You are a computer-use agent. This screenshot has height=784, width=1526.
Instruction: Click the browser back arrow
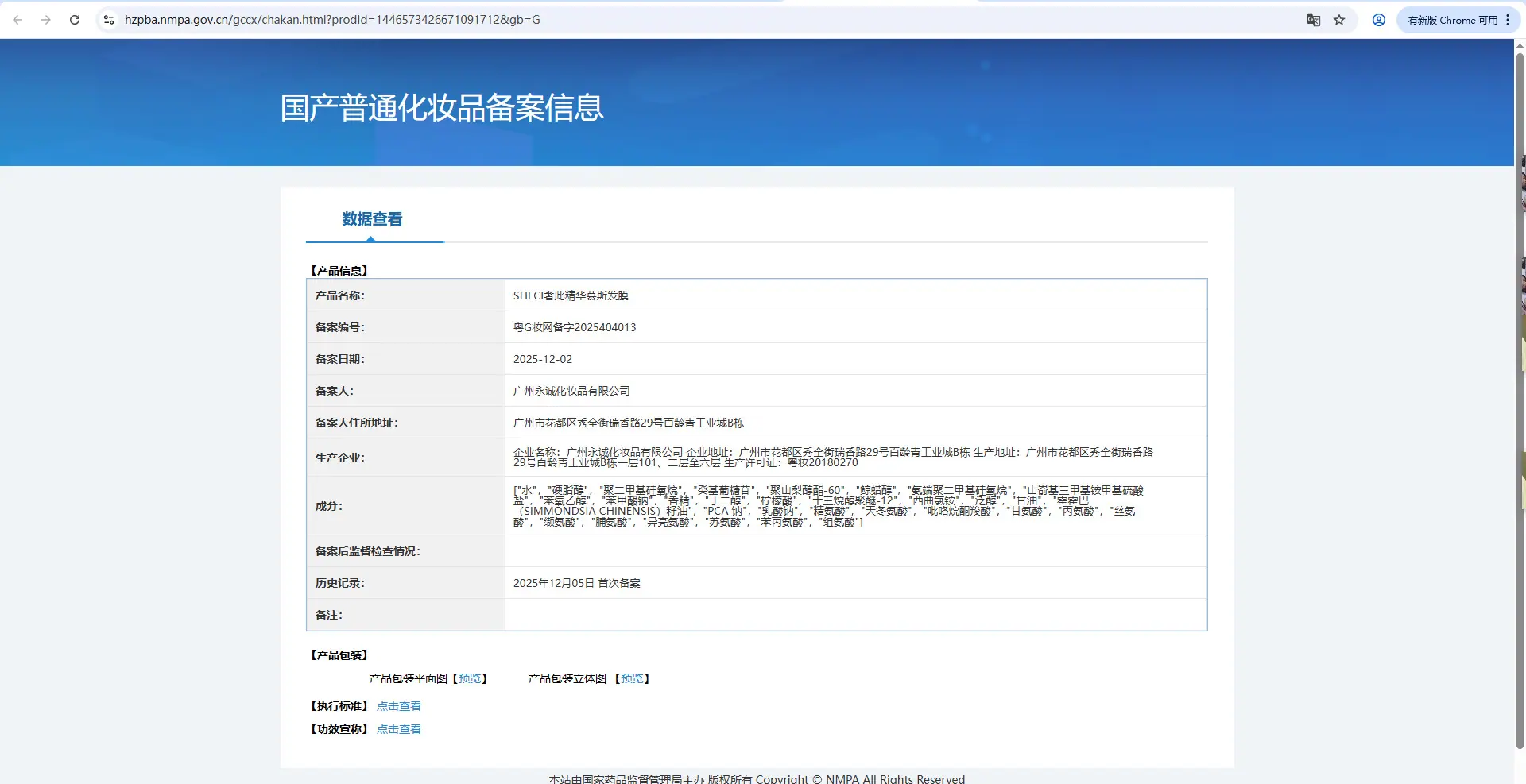coord(17,20)
